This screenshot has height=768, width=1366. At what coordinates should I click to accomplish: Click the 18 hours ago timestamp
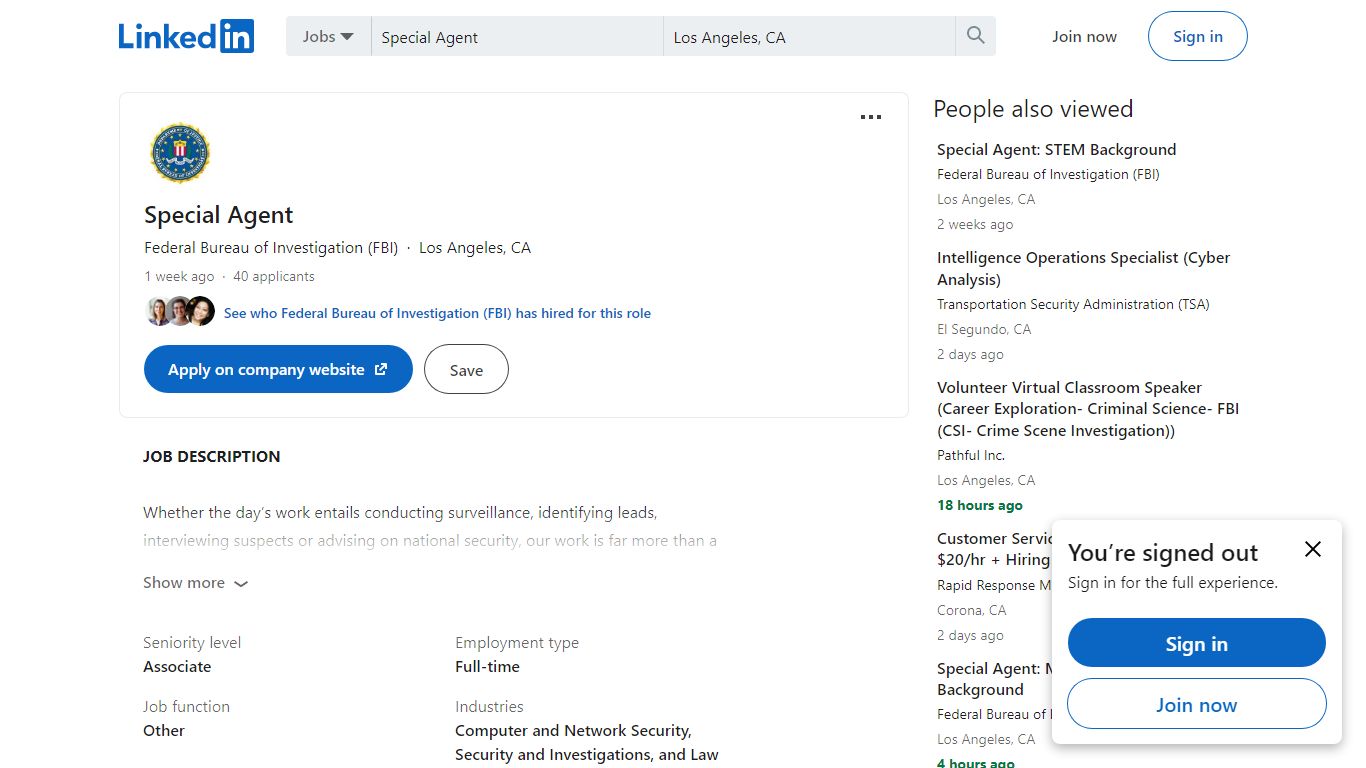[980, 505]
